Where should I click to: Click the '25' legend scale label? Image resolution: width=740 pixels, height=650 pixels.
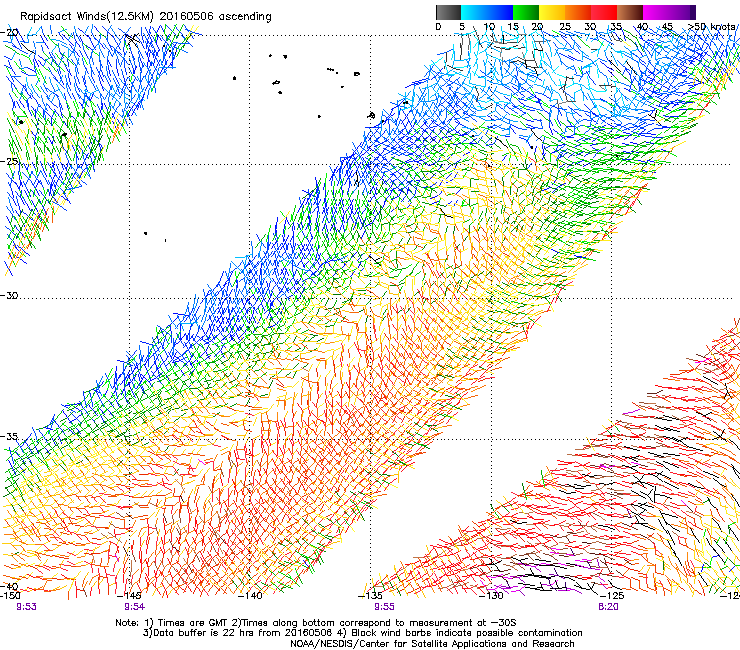click(565, 27)
